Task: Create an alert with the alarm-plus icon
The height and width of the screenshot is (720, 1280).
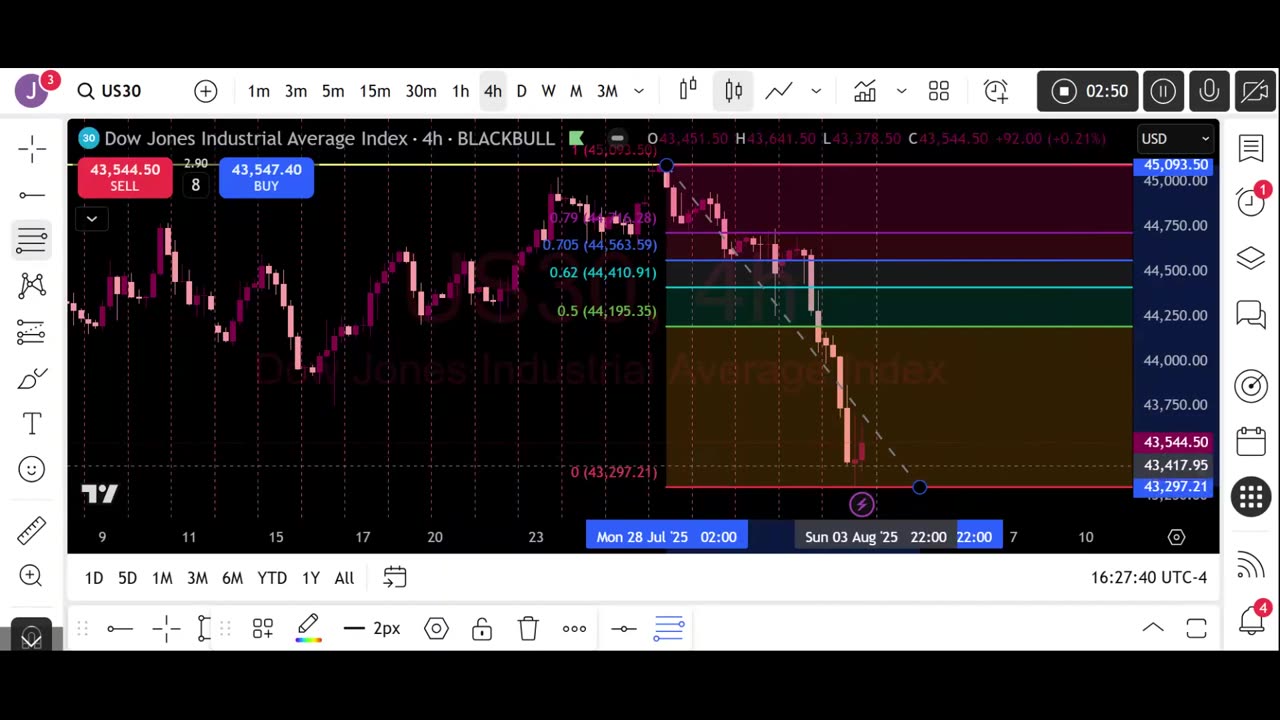Action: [996, 91]
